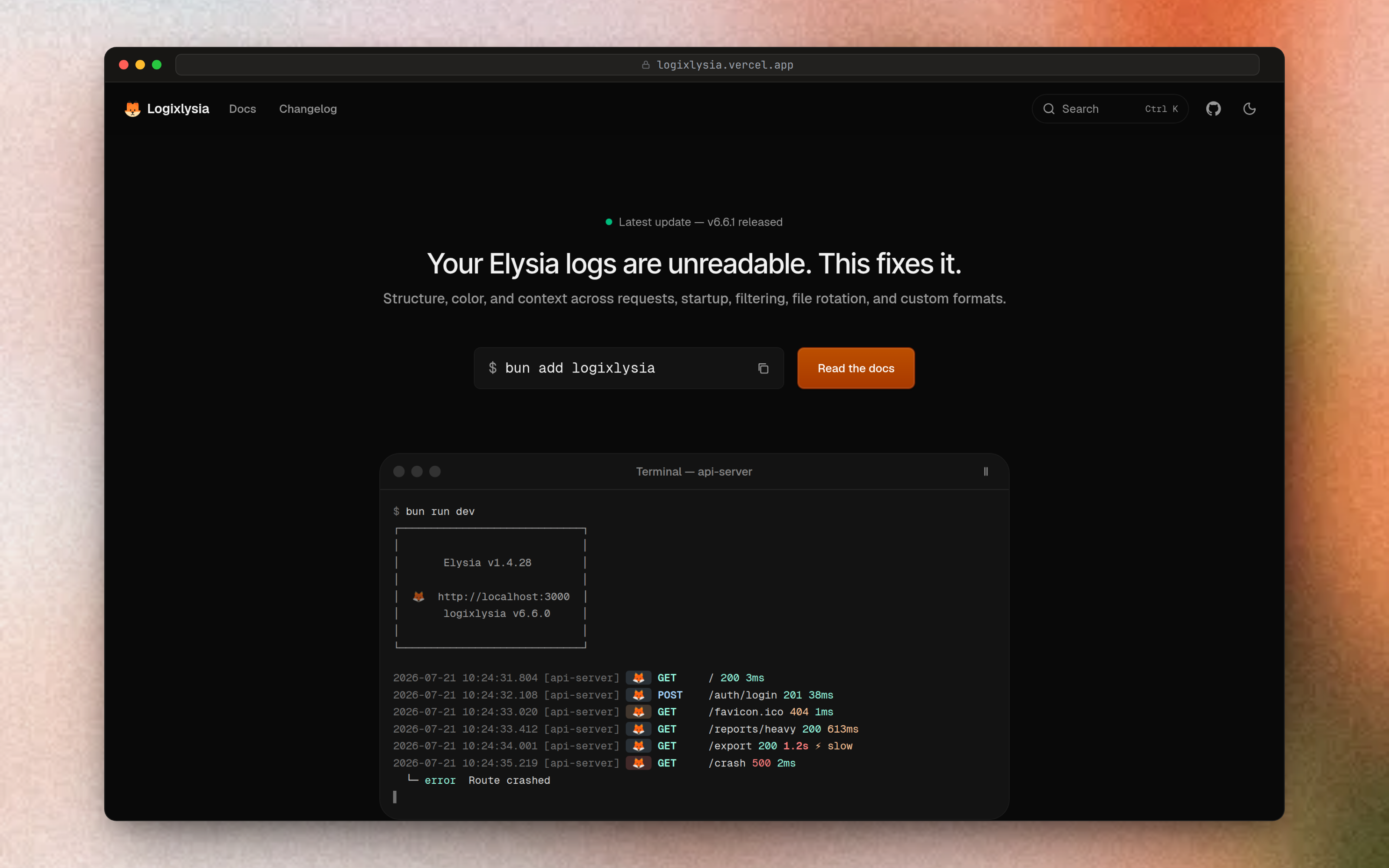Open the Docs nav link
Screen dimensions: 1389x868
tap(242, 108)
